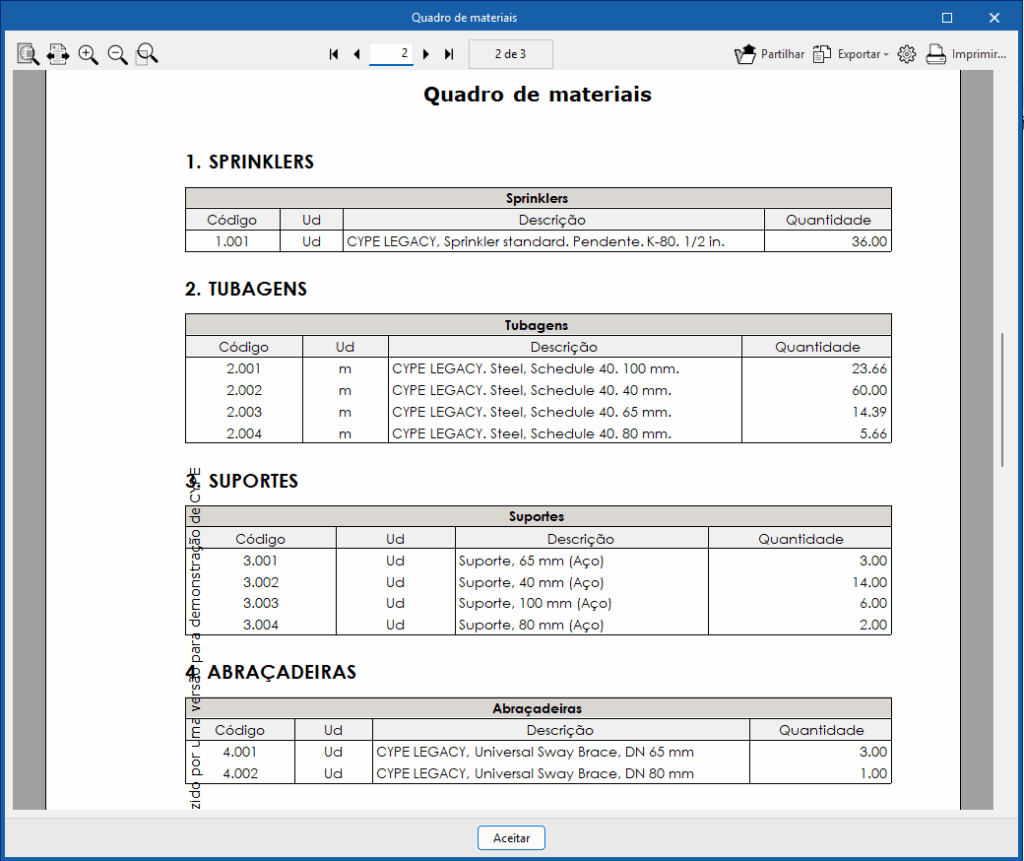Click the 'Quadro de materiais' document heading
This screenshot has width=1024, height=861.
pos(537,95)
